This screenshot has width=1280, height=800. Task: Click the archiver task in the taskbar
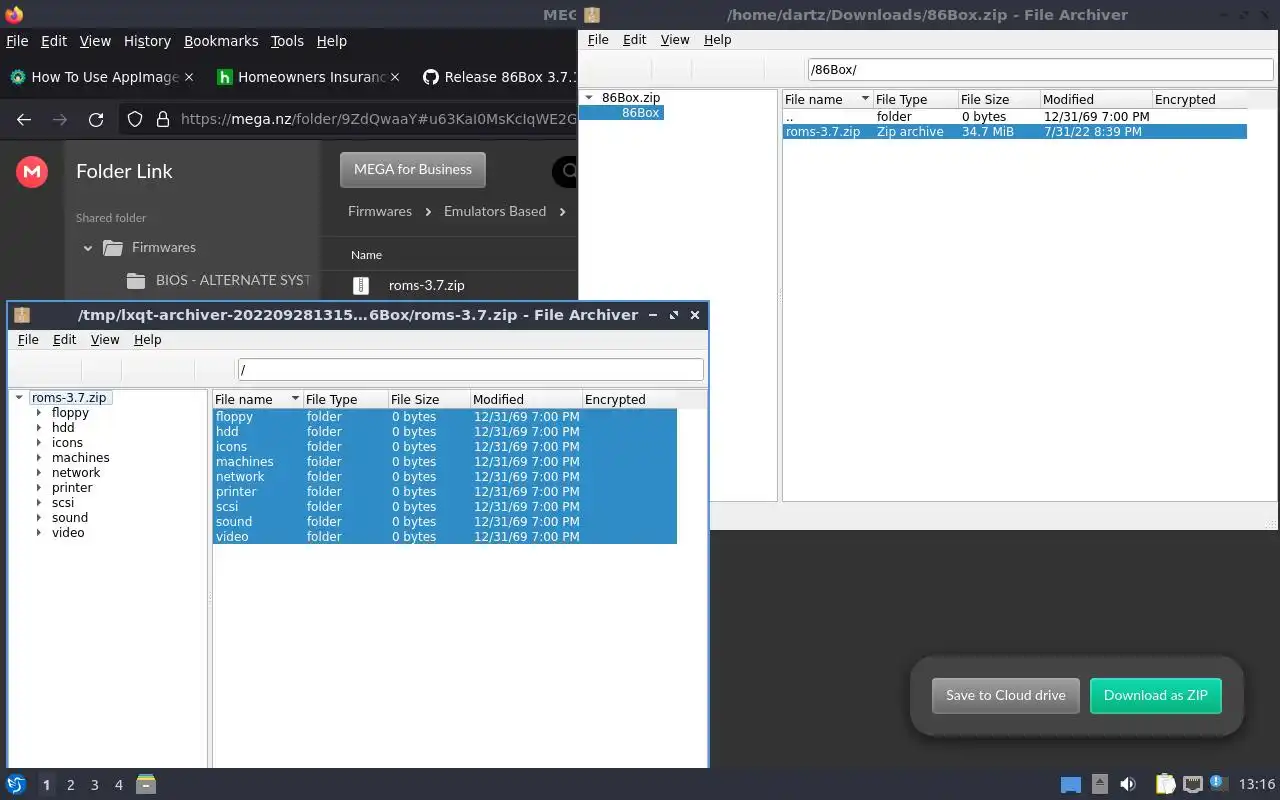tap(146, 785)
